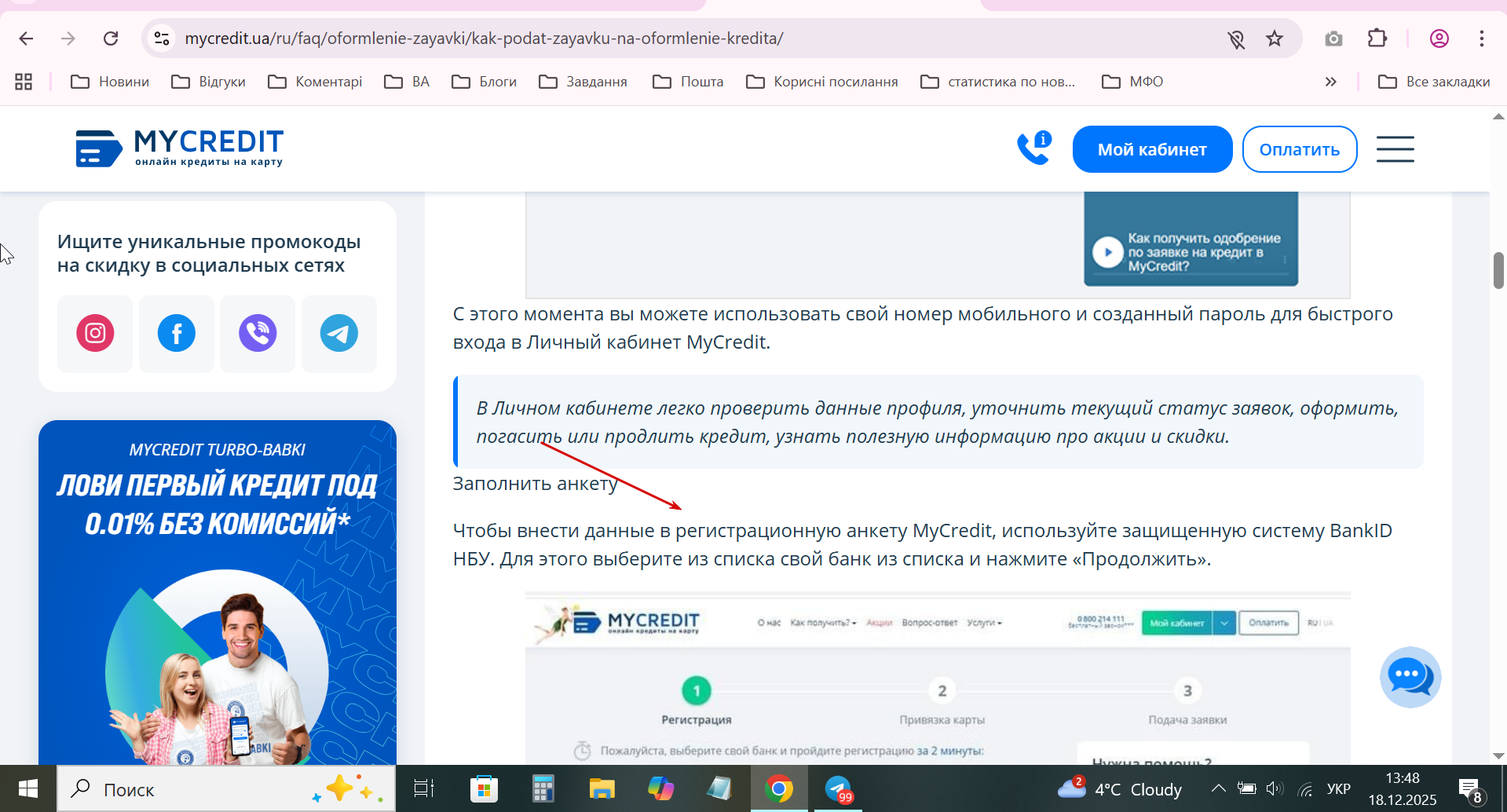Click the crossed-out eye icon in address bar
1507x812 pixels.
click(1236, 38)
